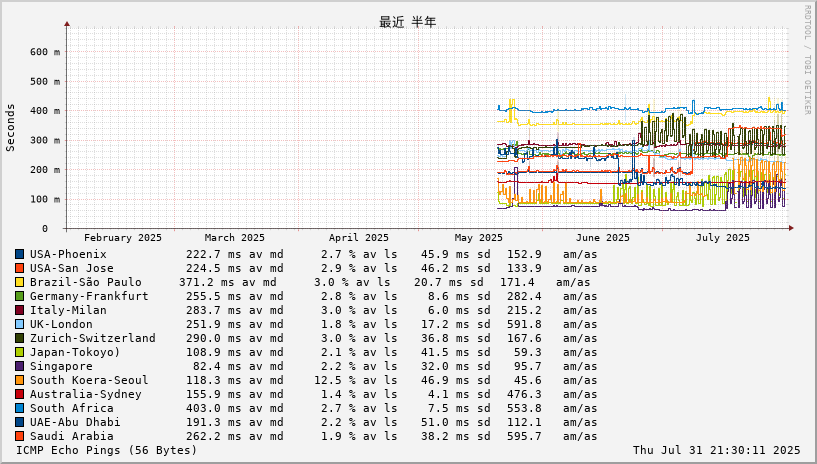Select the South Koera-Seoul orange swatch
This screenshot has width=817, height=464.
(20, 380)
